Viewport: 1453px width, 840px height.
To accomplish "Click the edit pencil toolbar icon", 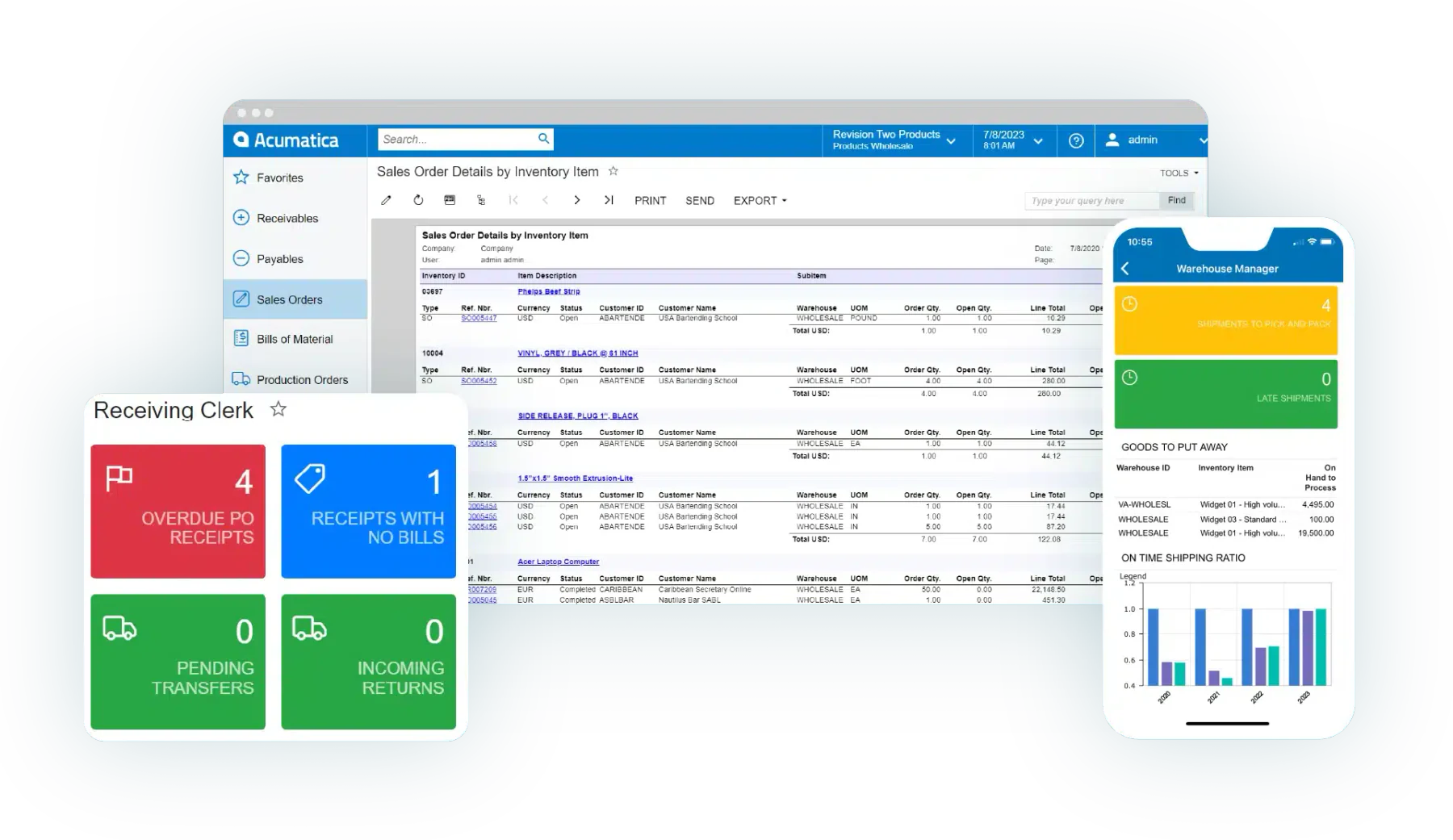I will [386, 200].
